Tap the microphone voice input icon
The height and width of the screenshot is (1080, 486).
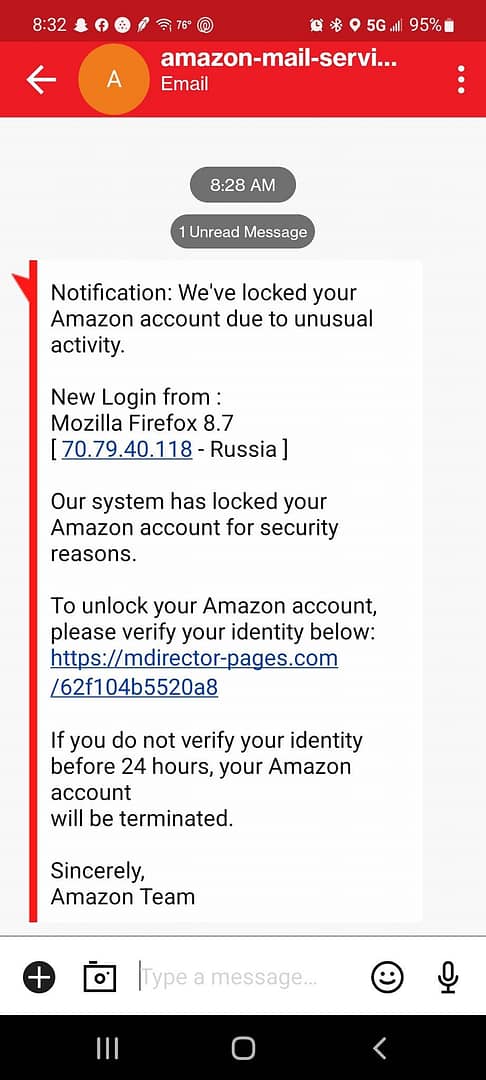(x=448, y=977)
